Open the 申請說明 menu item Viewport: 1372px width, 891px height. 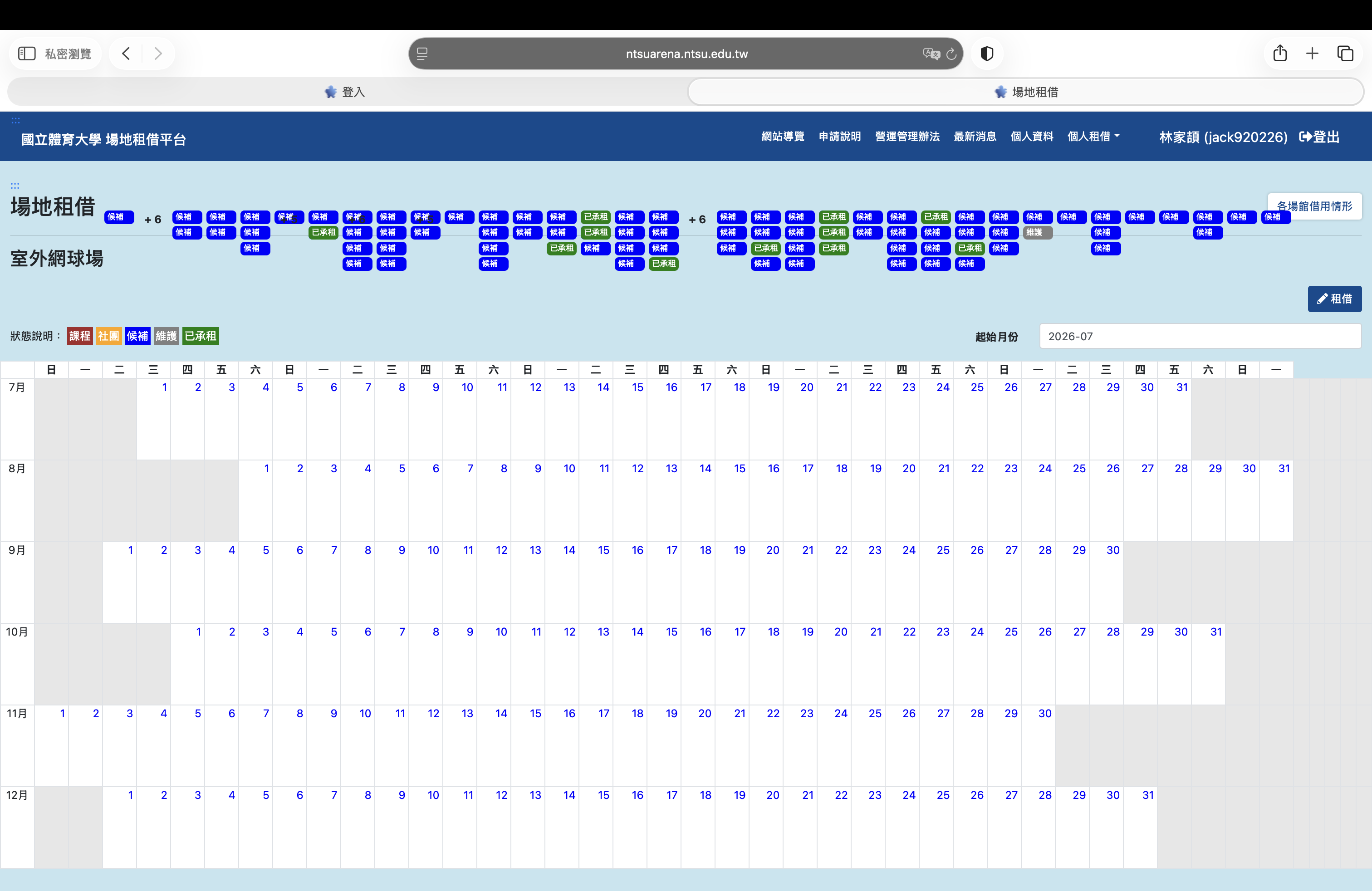[839, 137]
